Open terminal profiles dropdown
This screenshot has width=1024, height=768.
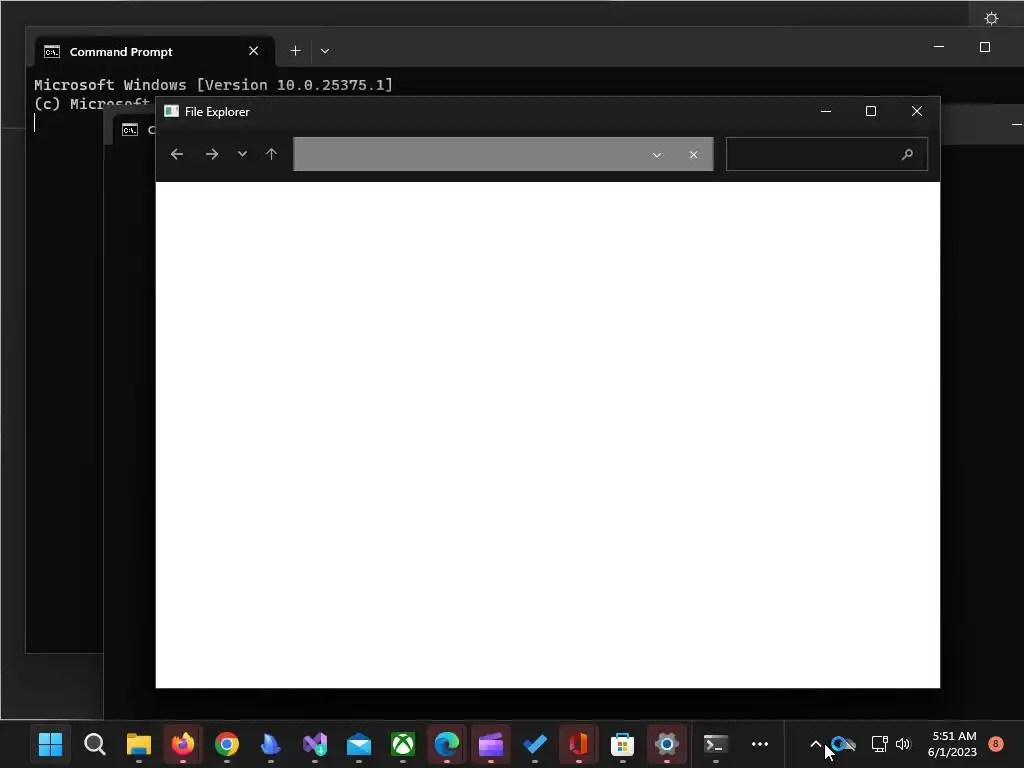point(325,51)
